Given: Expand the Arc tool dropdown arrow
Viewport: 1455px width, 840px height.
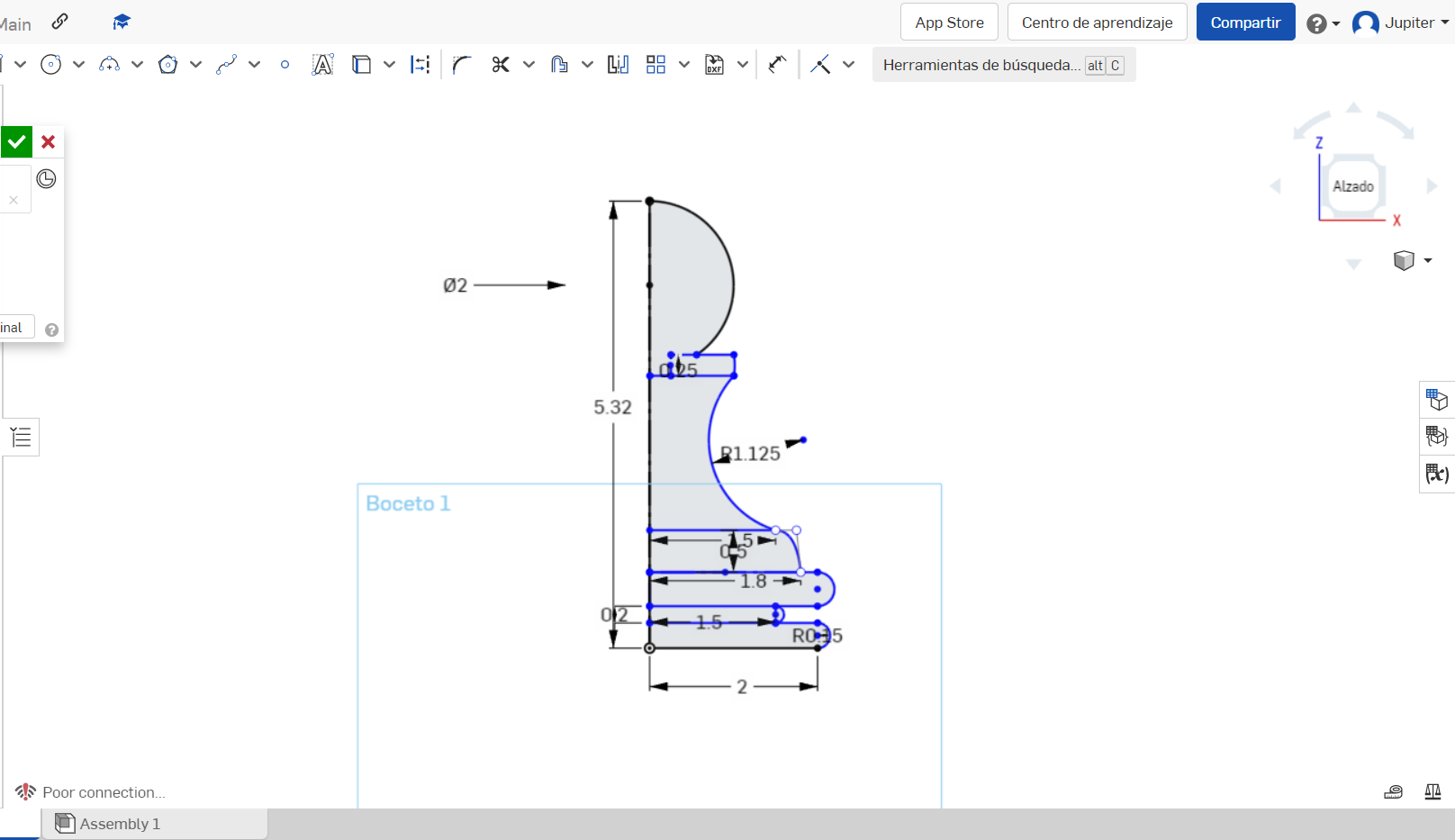Looking at the screenshot, I should pyautogui.click(x=138, y=65).
